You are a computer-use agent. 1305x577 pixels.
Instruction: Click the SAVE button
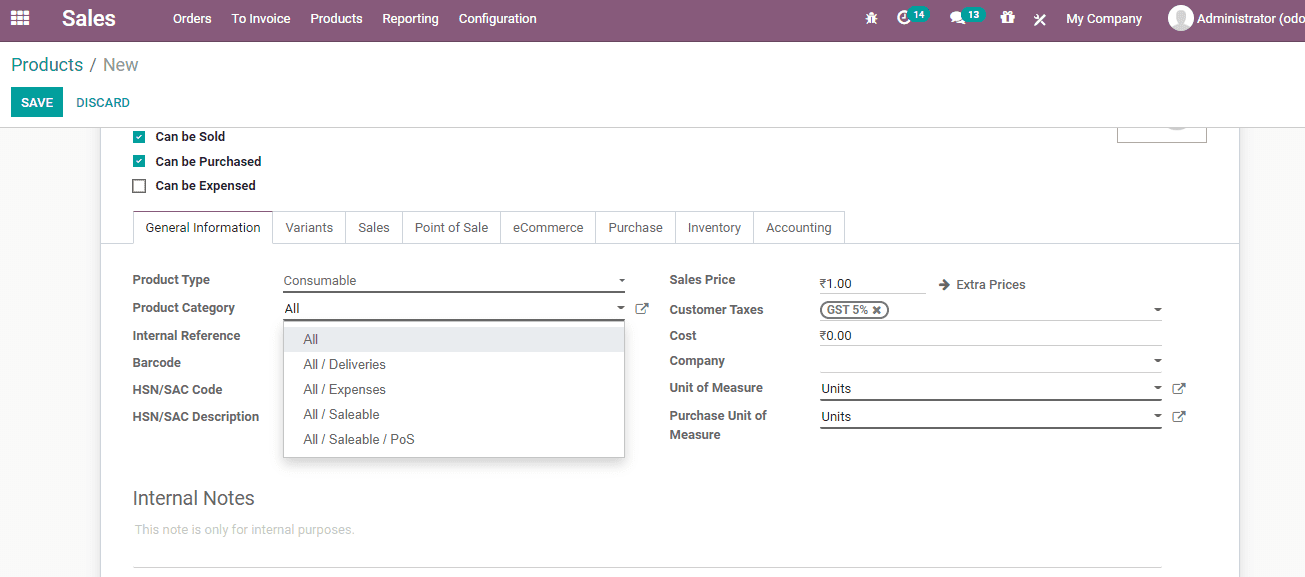point(36,102)
